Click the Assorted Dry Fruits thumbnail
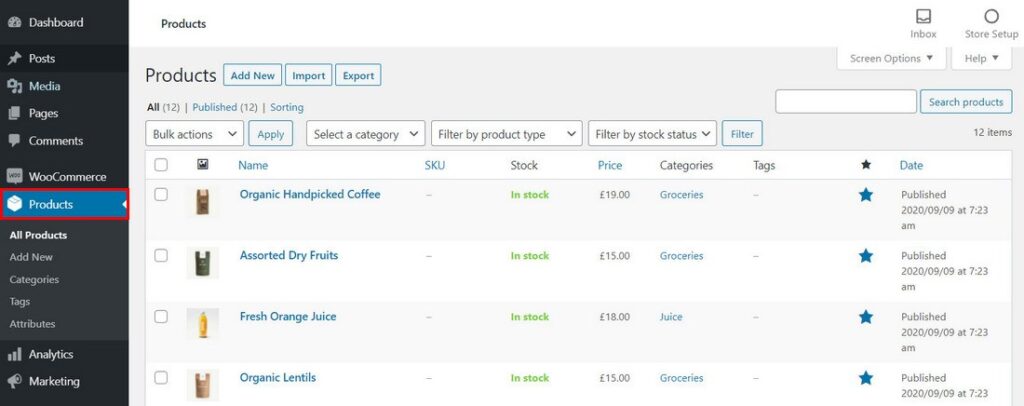 202,263
